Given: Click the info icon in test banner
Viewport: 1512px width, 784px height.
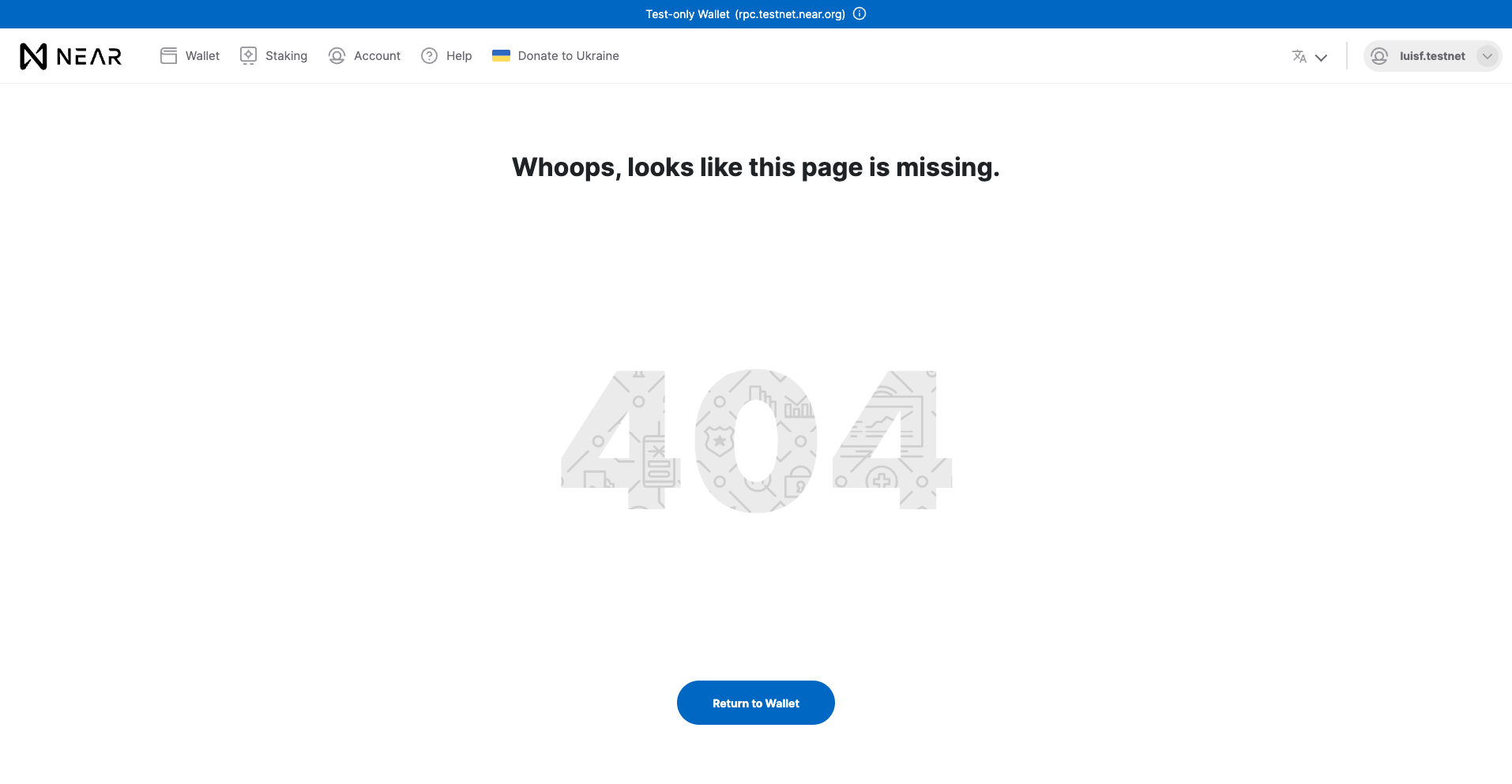Looking at the screenshot, I should (x=859, y=13).
